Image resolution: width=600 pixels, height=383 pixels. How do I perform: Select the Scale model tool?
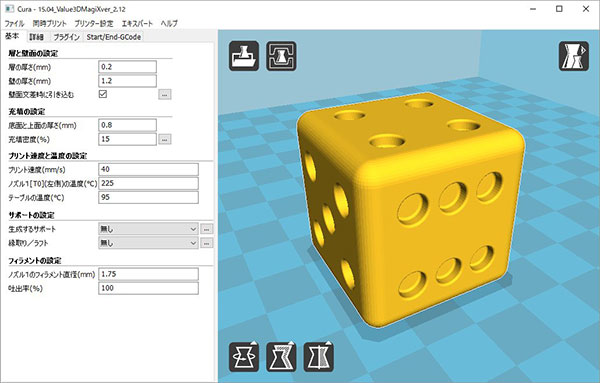coord(281,357)
